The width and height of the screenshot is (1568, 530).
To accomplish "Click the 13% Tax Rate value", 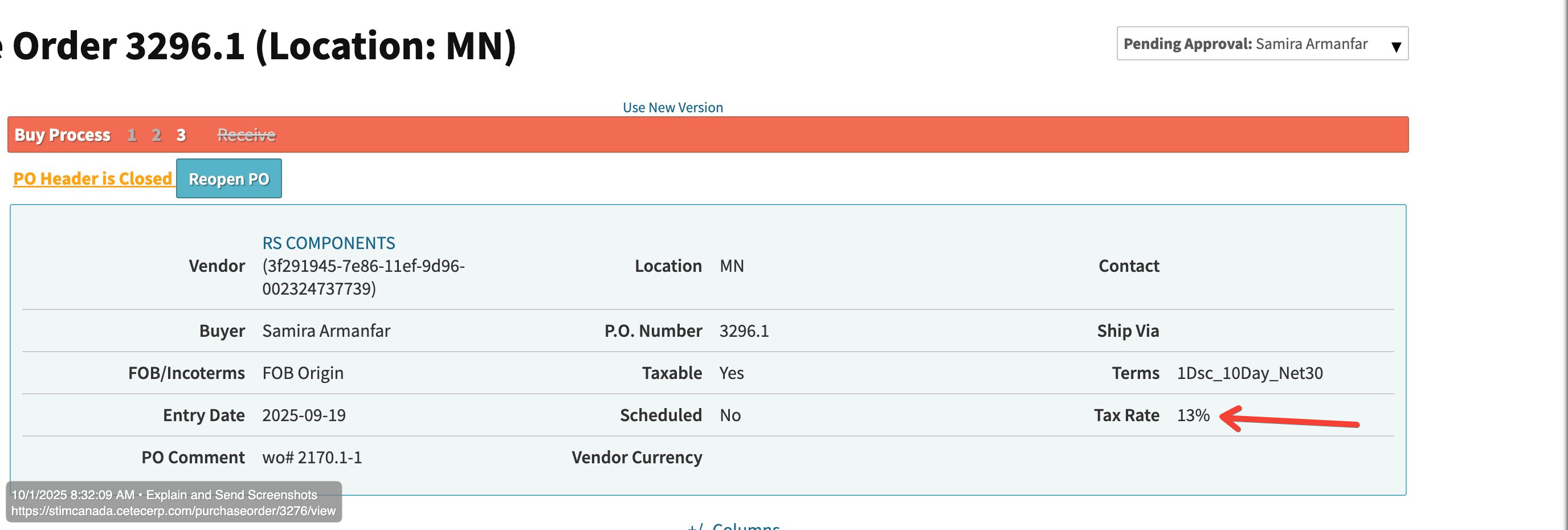I will pos(1193,415).
